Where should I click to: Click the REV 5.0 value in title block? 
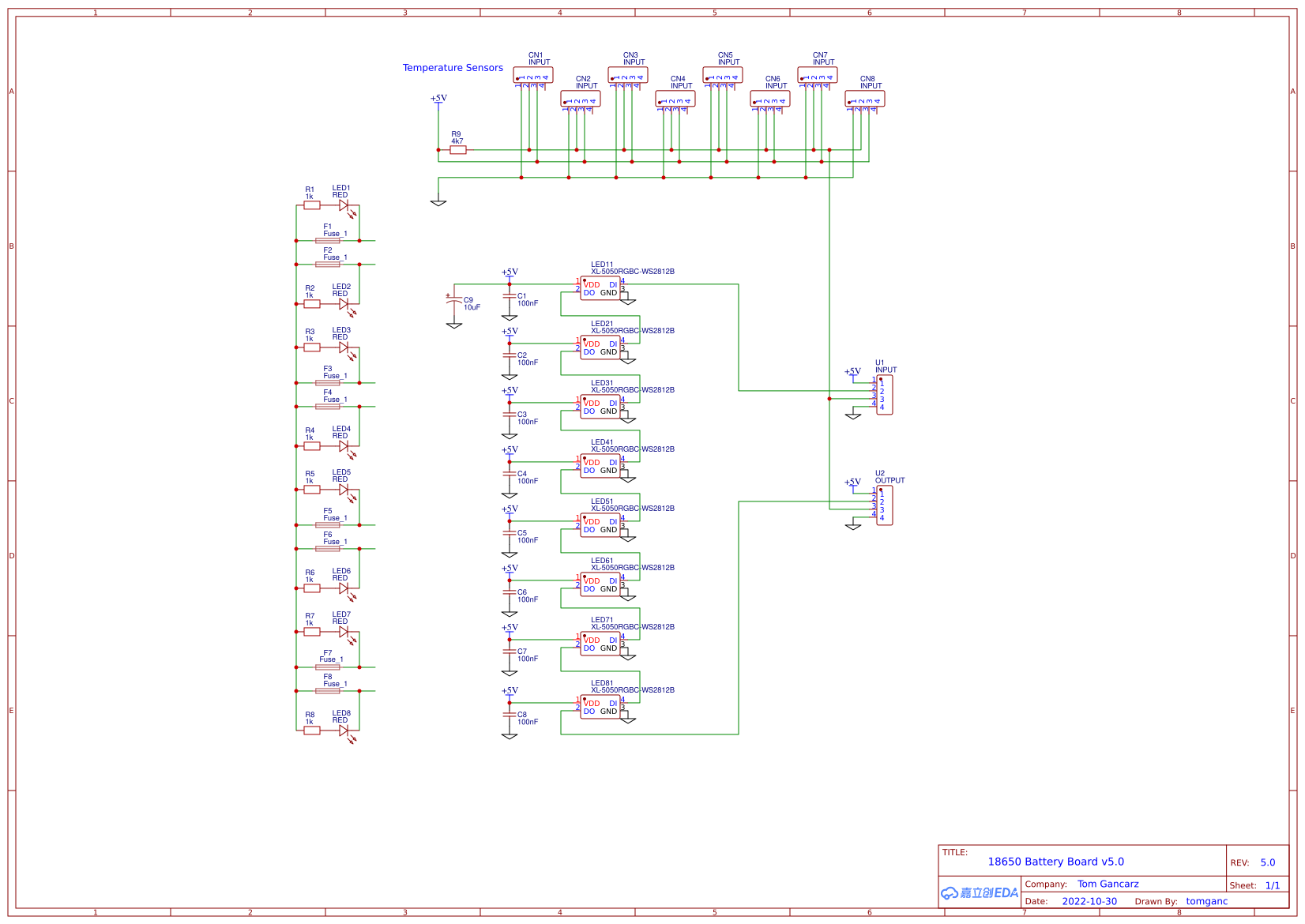coord(1268,862)
